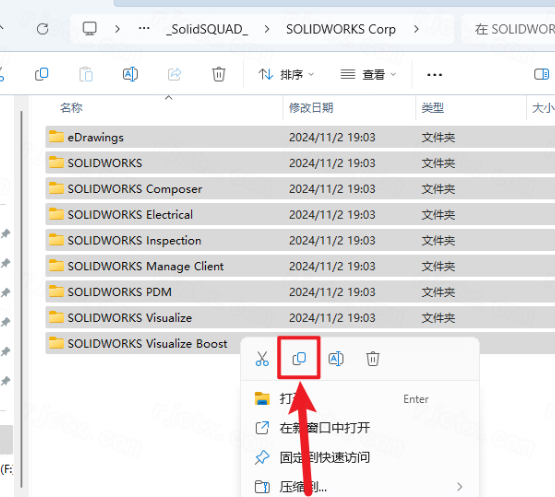Viewport: 555px width, 497px height.
Task: Choose 固定到快速访问 in context menu
Action: point(360,457)
